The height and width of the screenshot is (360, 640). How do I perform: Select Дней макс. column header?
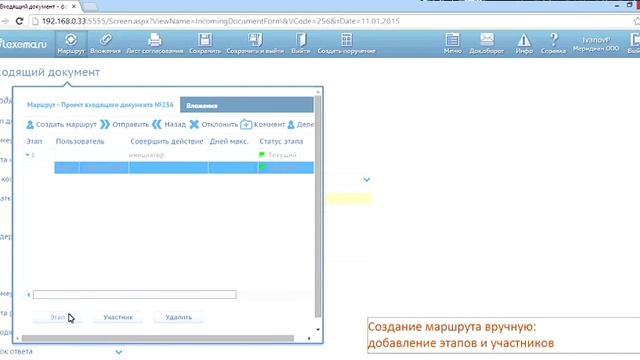229,141
